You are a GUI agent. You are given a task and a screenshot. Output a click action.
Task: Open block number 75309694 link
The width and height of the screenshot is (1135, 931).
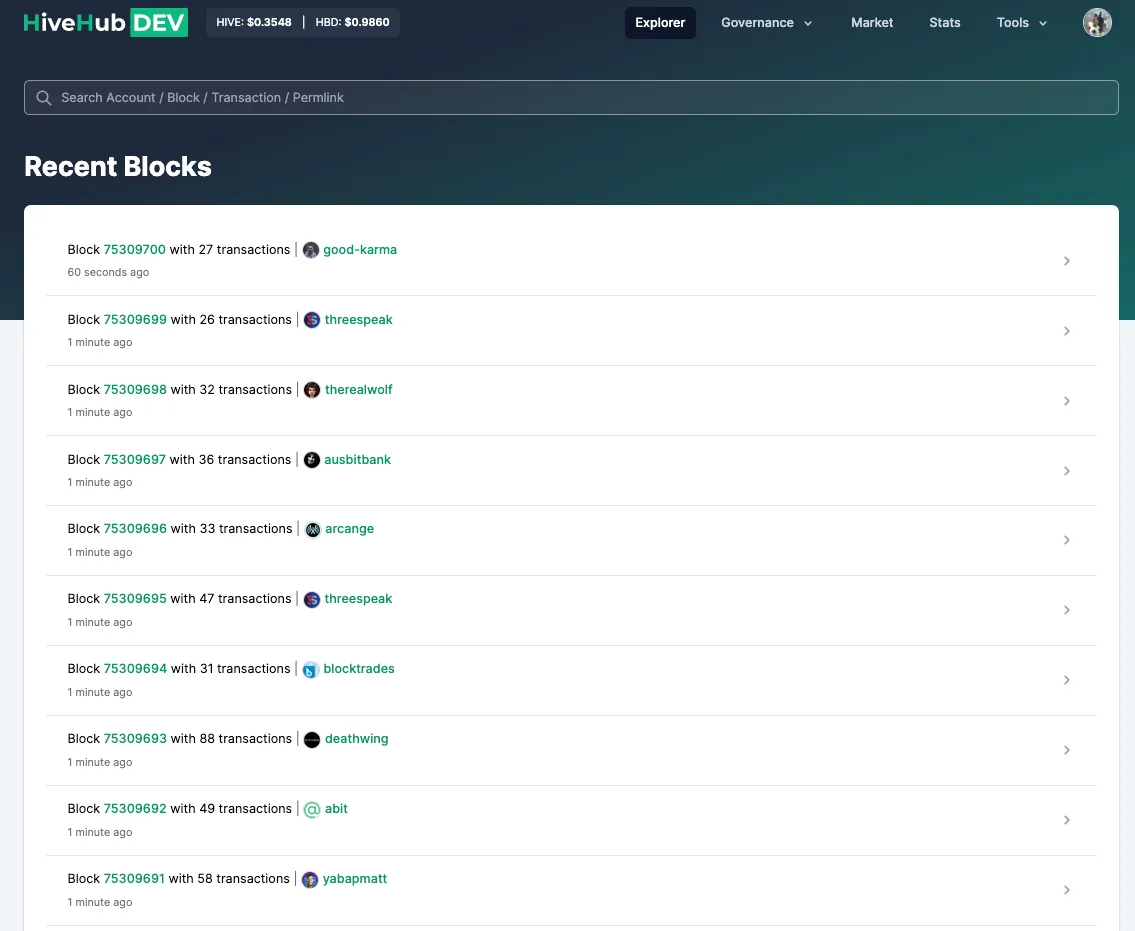(135, 669)
